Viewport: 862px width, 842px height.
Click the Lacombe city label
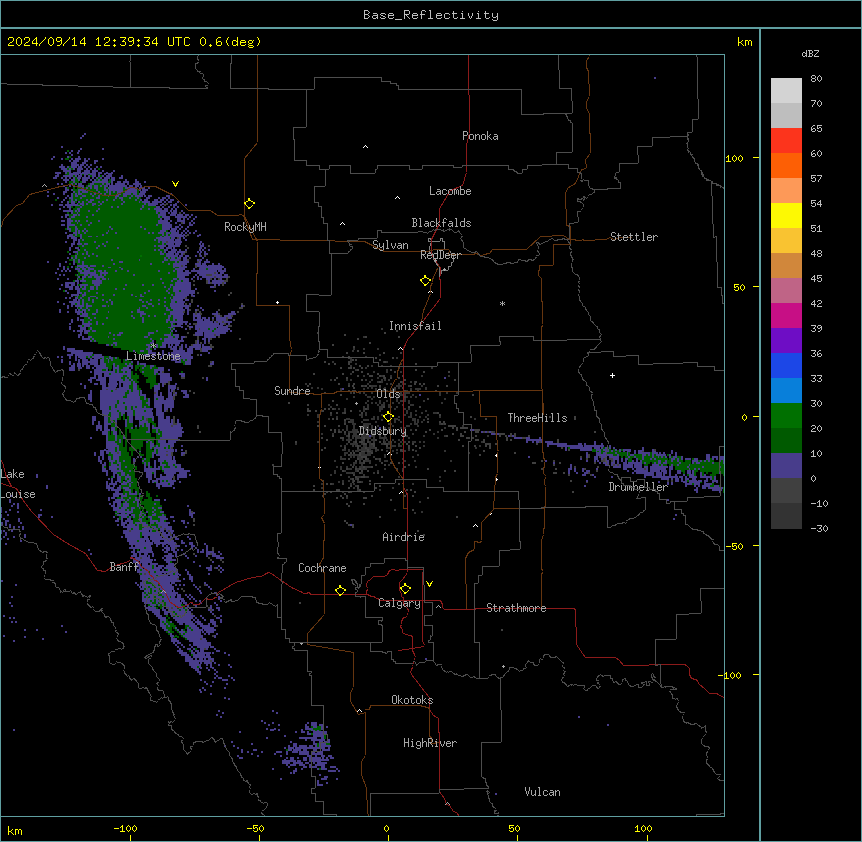point(450,191)
